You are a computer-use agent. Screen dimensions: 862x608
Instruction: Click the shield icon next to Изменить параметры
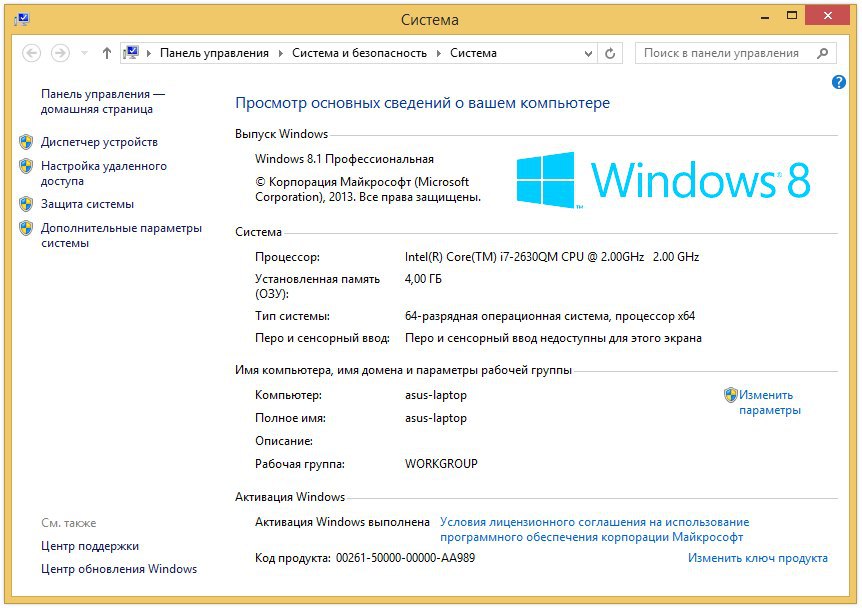[730, 395]
